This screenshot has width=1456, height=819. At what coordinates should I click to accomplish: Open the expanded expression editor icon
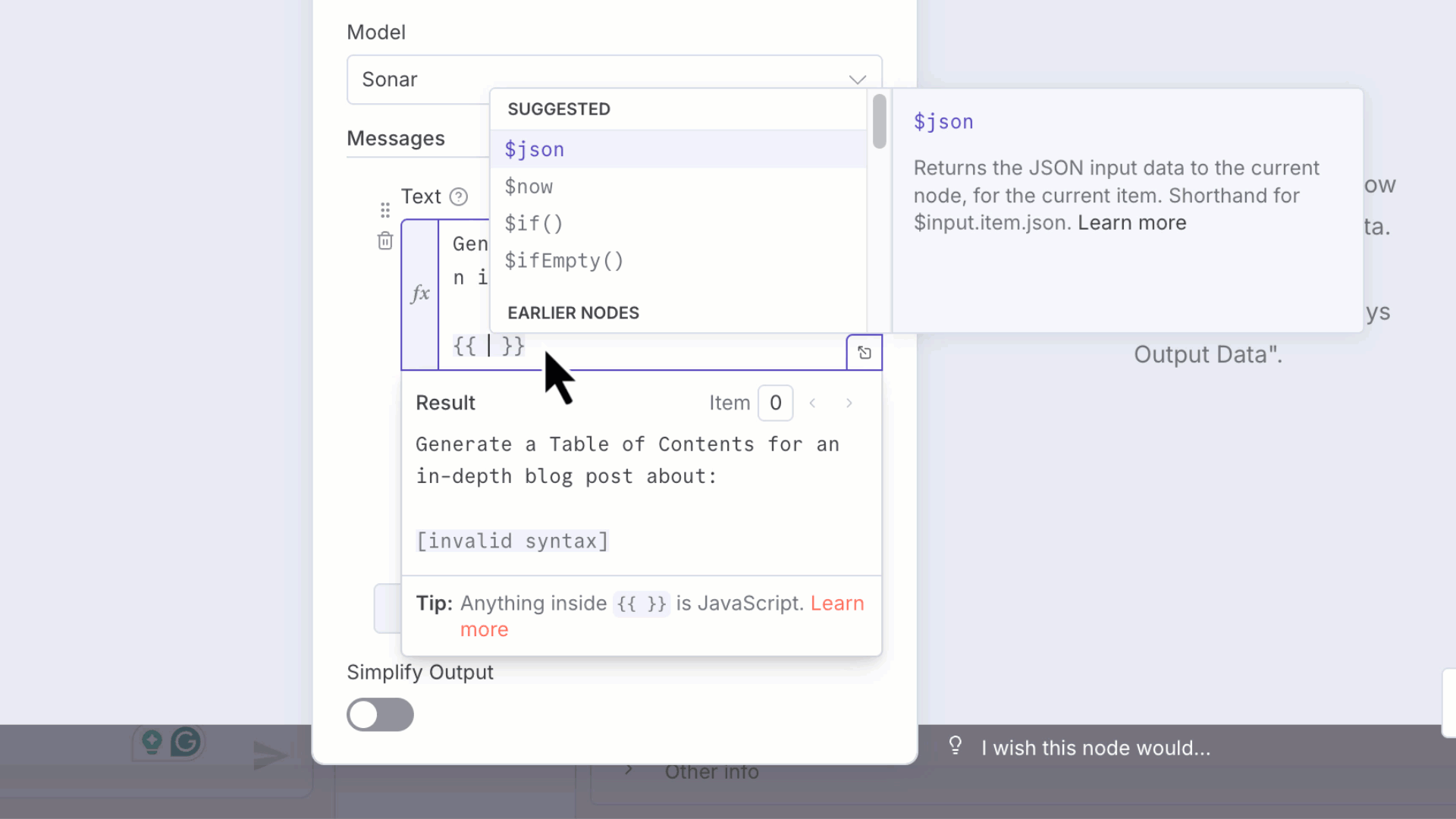(x=864, y=353)
